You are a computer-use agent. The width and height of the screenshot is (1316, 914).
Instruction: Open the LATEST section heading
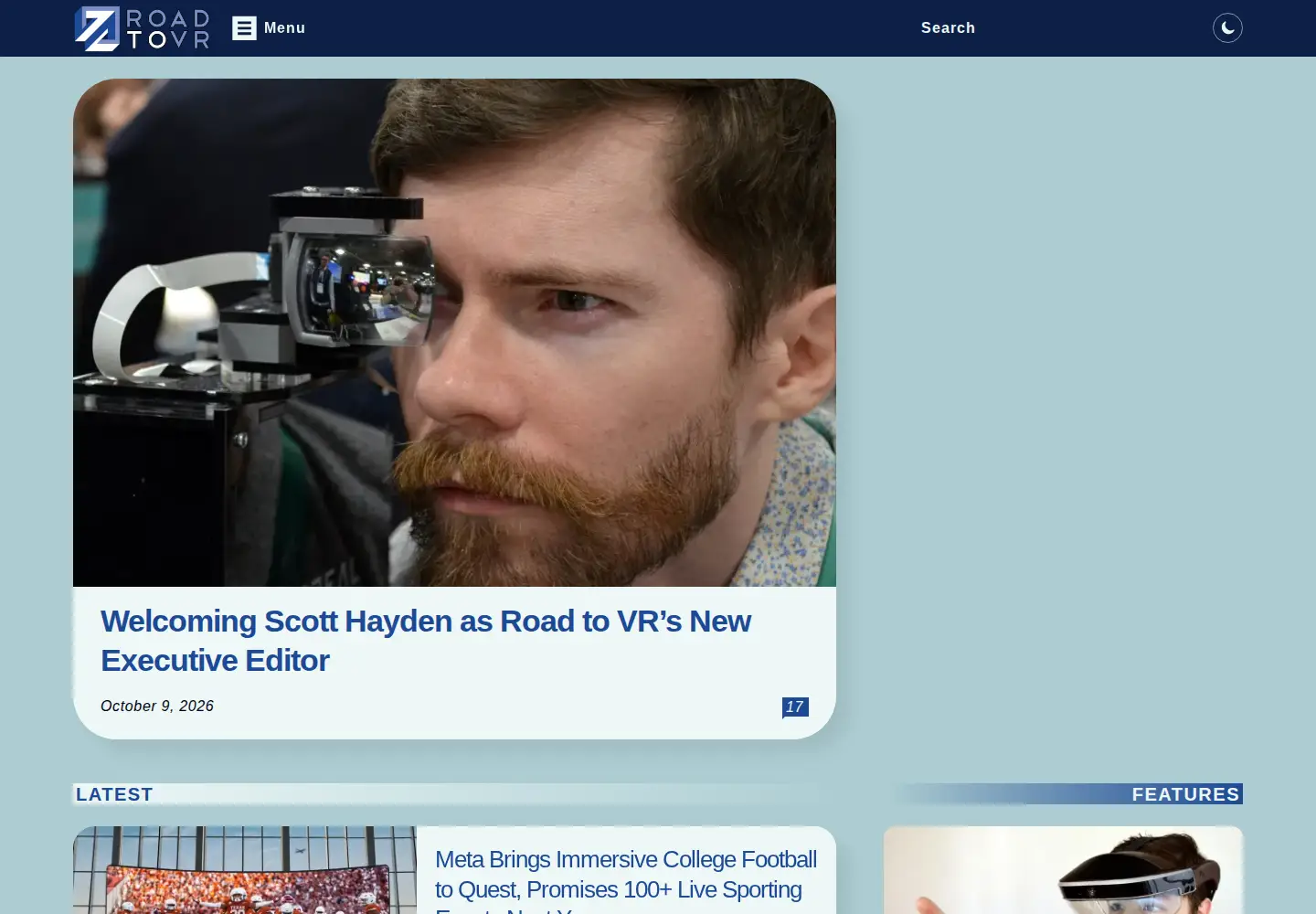click(x=114, y=794)
